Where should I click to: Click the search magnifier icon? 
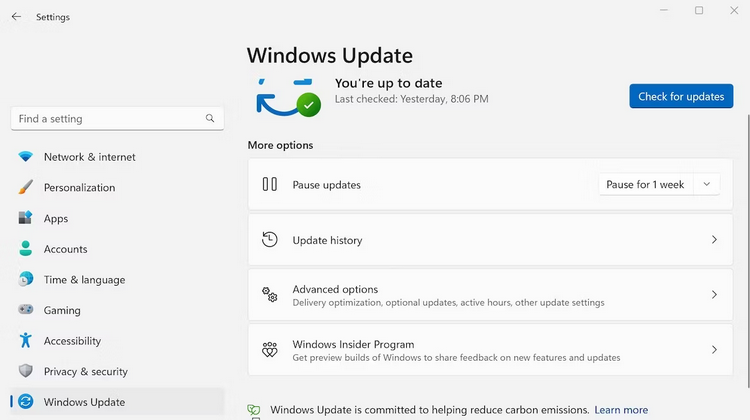coord(210,118)
